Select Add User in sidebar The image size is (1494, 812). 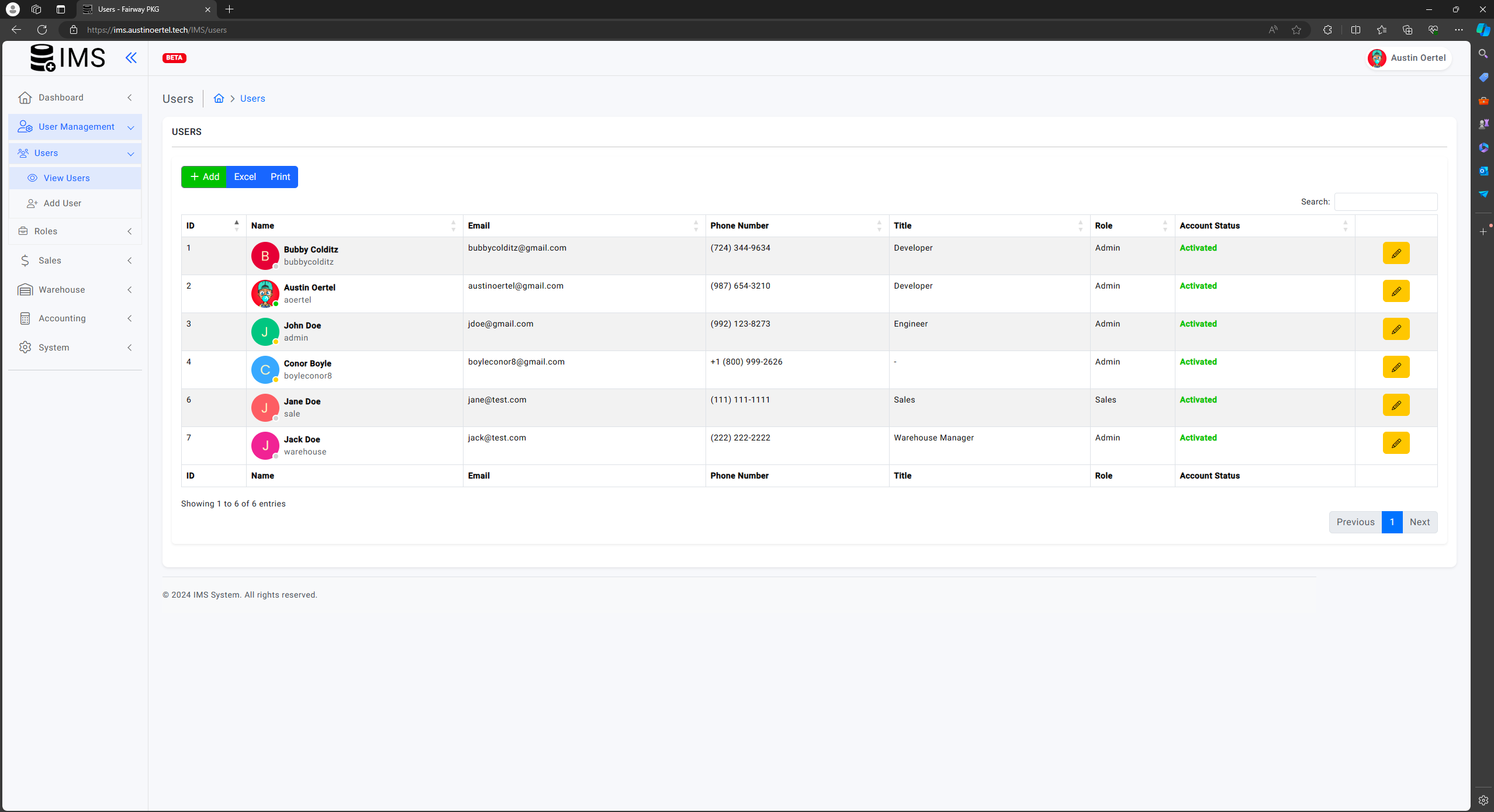coord(62,203)
